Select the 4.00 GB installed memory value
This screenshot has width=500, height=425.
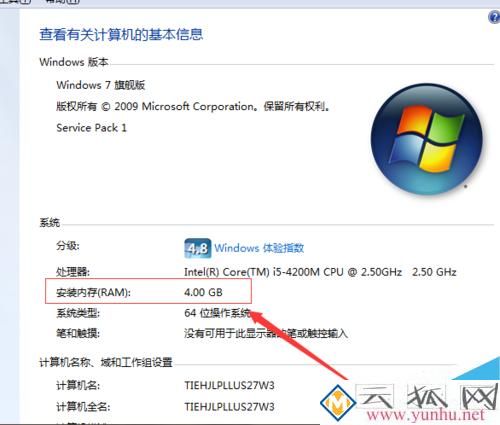[x=203, y=292]
